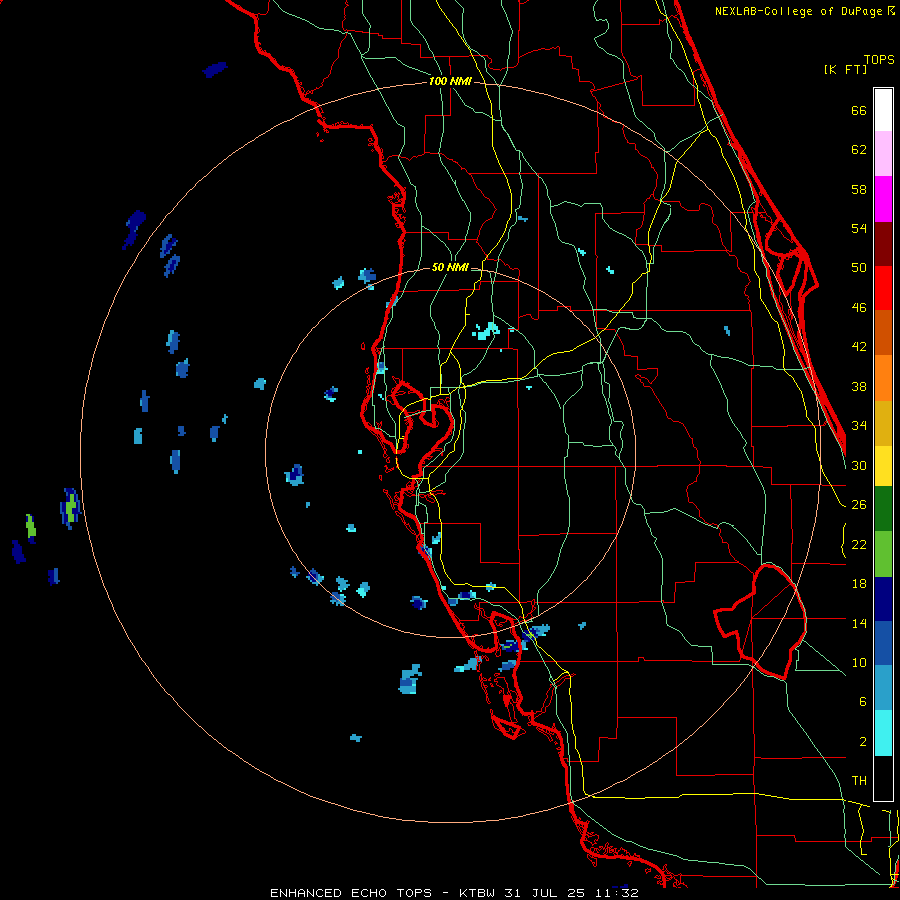Screen dimensions: 900x900
Task: Click the dark orange legend swatch
Action: (883, 332)
